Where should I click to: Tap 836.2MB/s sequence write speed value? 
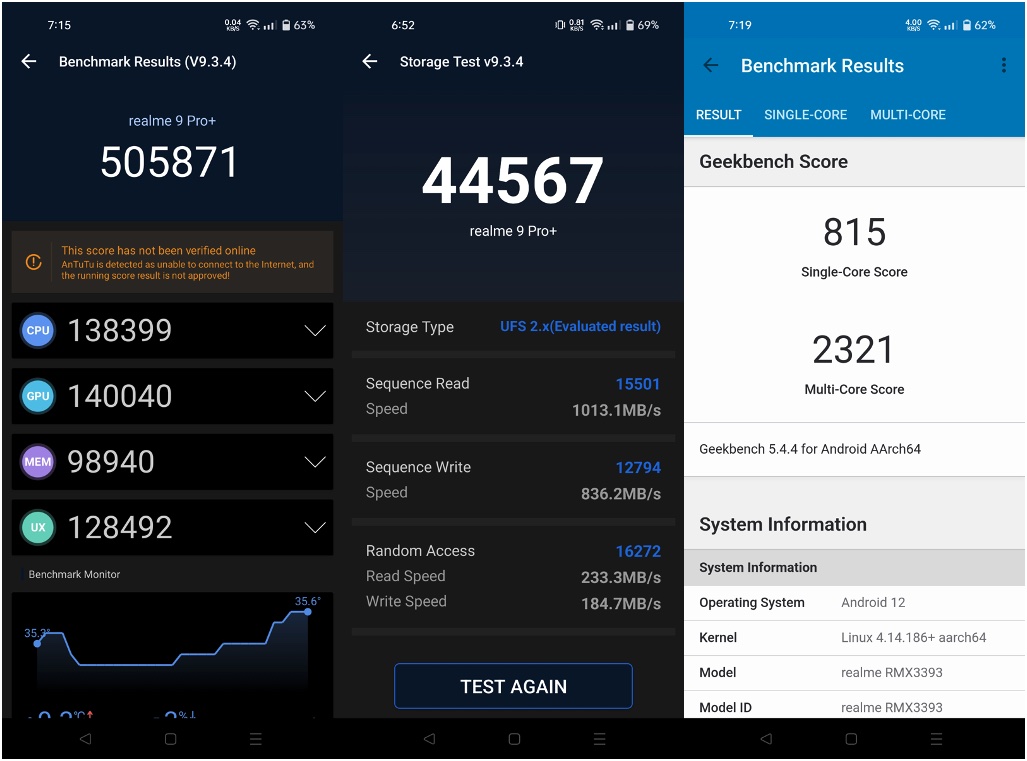coord(621,494)
